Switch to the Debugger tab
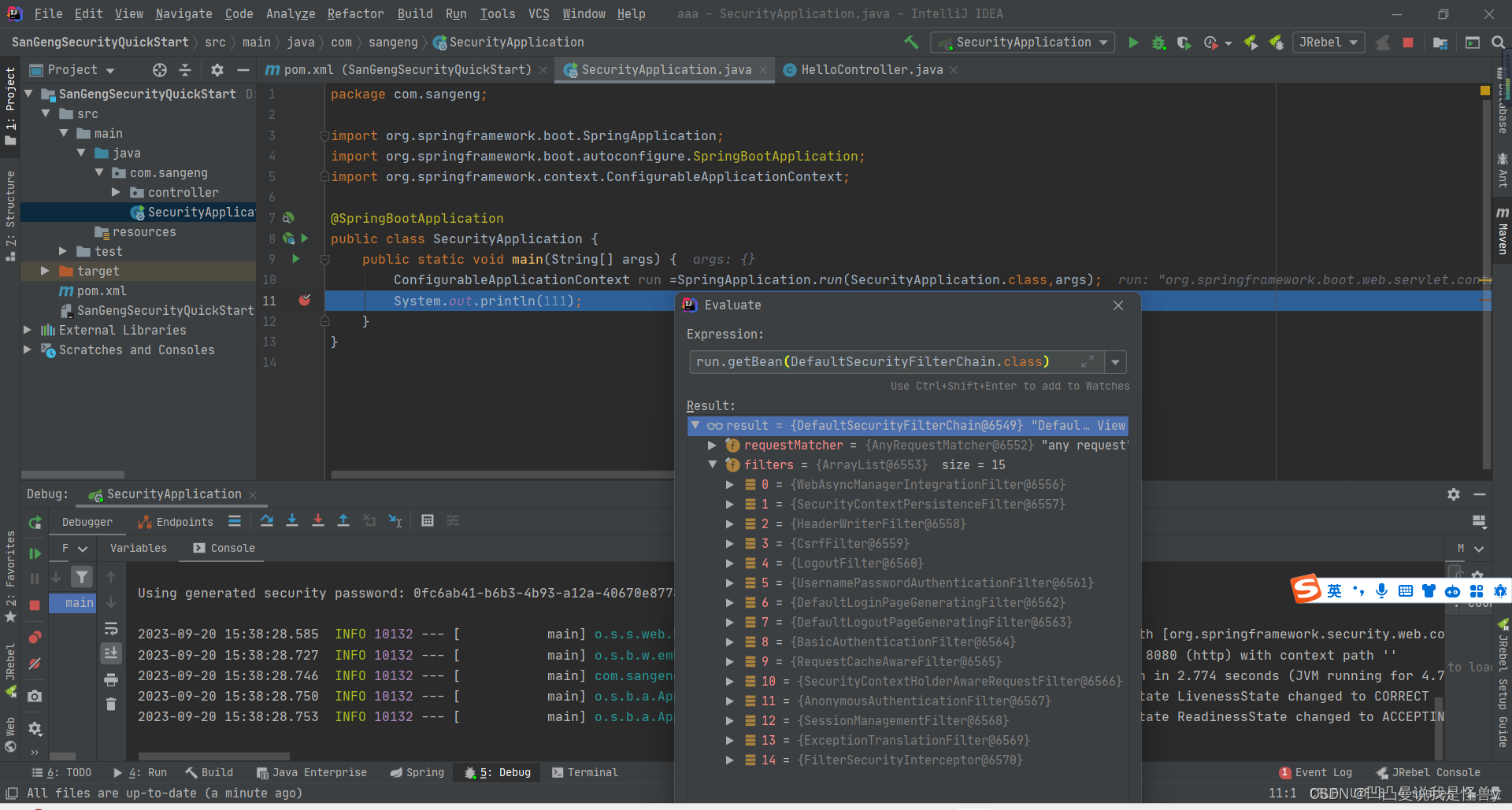 pyautogui.click(x=87, y=522)
